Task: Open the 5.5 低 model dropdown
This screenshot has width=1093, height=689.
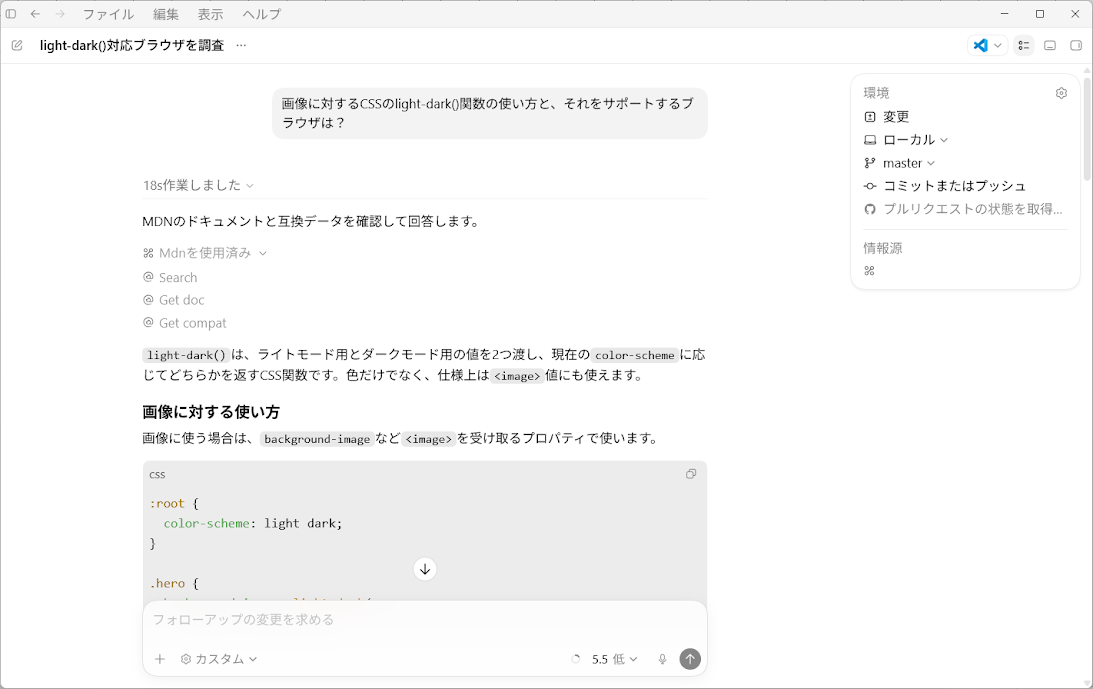Action: click(614, 659)
